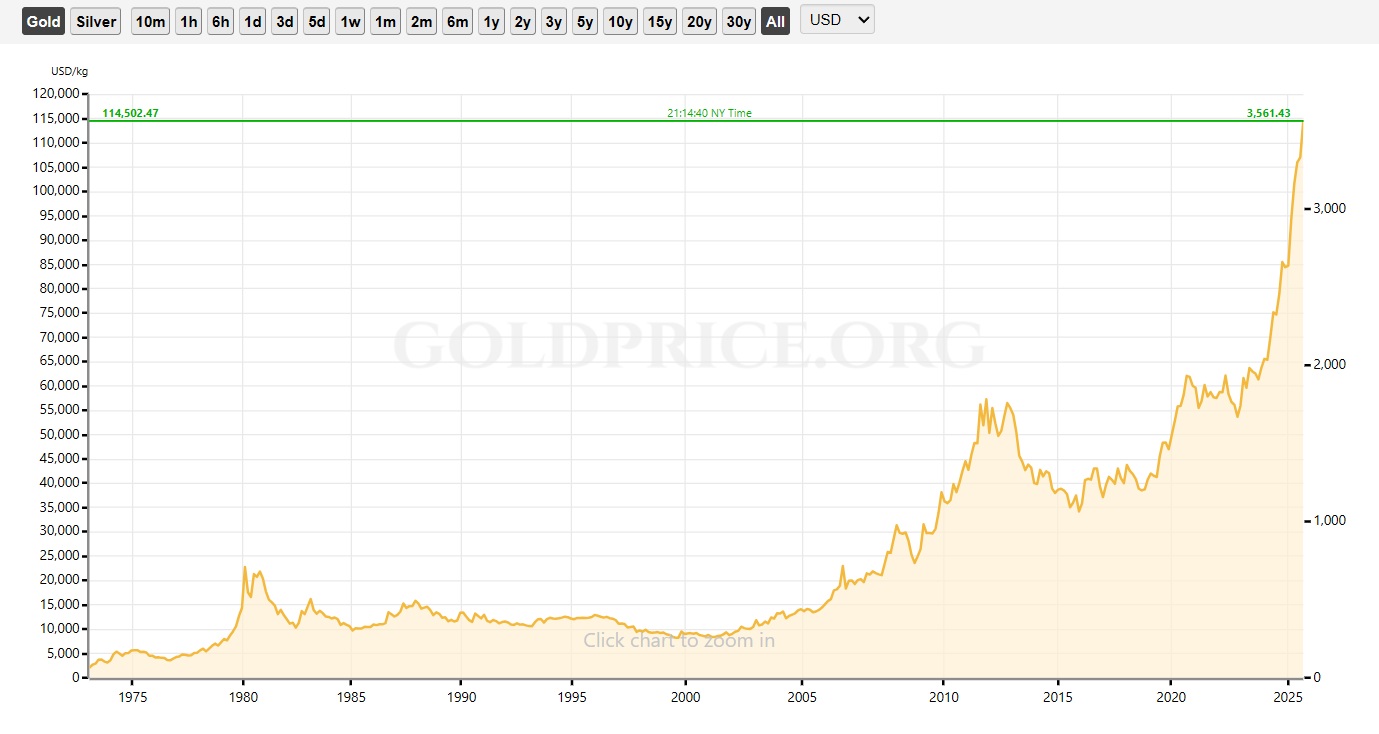This screenshot has height=734, width=1379.
Task: Switch to 10y range
Action: pos(620,21)
